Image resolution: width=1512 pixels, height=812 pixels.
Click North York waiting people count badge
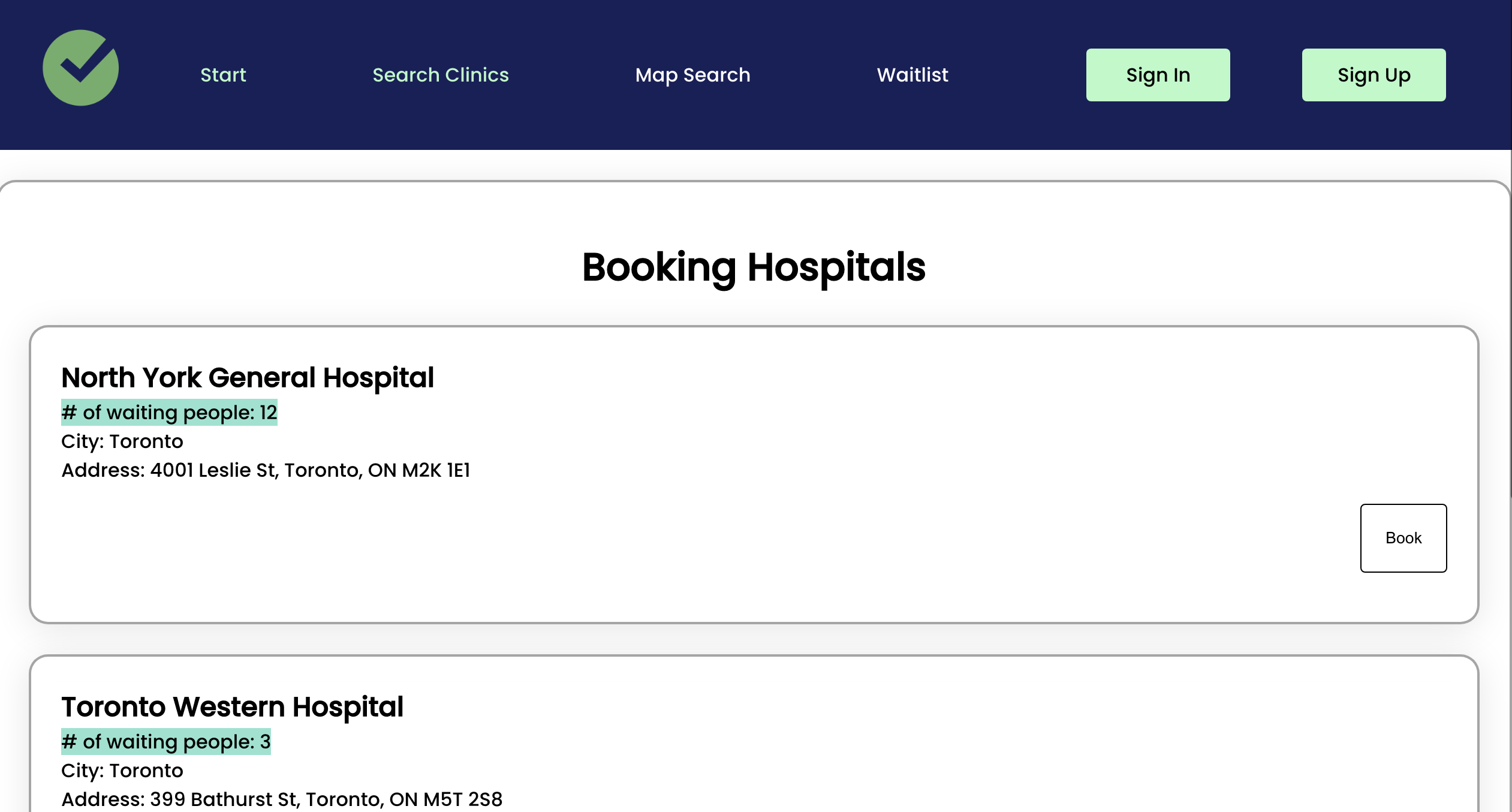coord(169,413)
